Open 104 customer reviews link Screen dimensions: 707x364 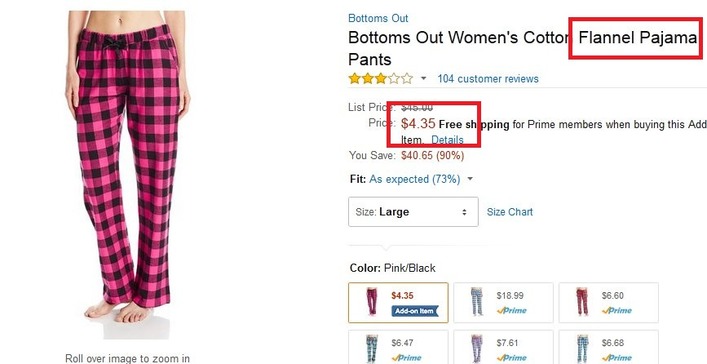coord(488,79)
